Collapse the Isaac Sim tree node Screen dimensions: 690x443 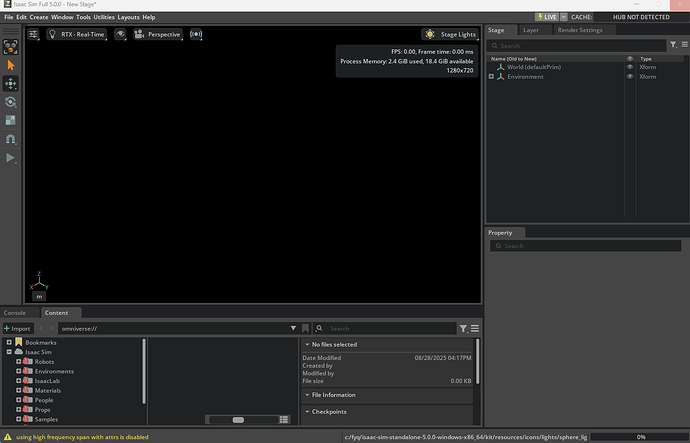(x=9, y=352)
